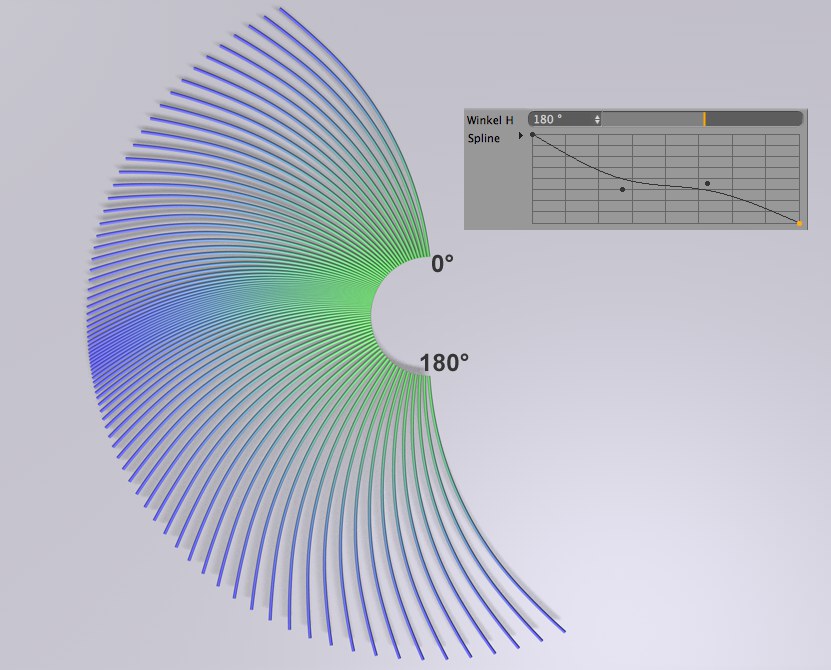Select the right tangent handle dot in spline graph

707,183
